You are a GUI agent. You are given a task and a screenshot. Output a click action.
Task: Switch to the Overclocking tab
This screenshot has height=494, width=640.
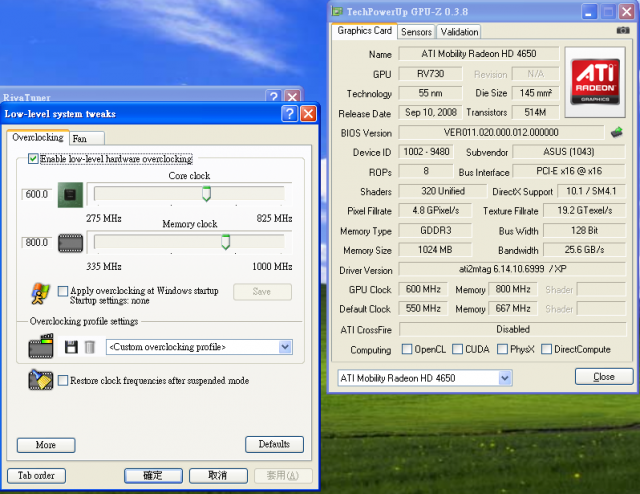pos(38,137)
